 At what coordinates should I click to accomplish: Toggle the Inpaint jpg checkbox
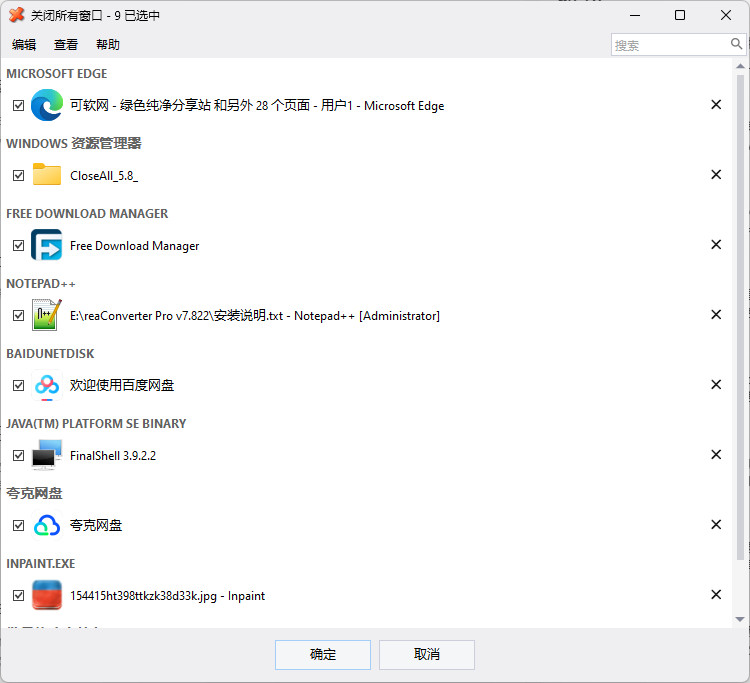click(x=18, y=595)
